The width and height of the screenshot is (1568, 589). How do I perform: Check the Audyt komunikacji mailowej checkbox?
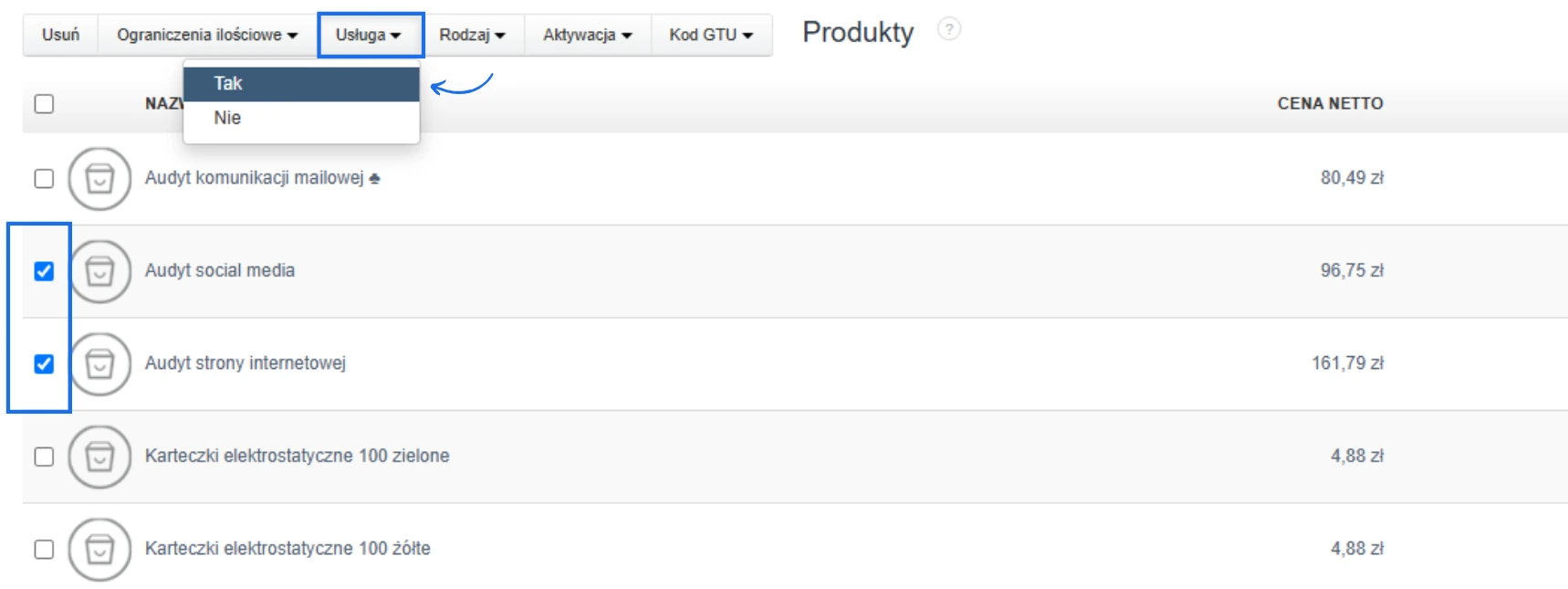(44, 179)
